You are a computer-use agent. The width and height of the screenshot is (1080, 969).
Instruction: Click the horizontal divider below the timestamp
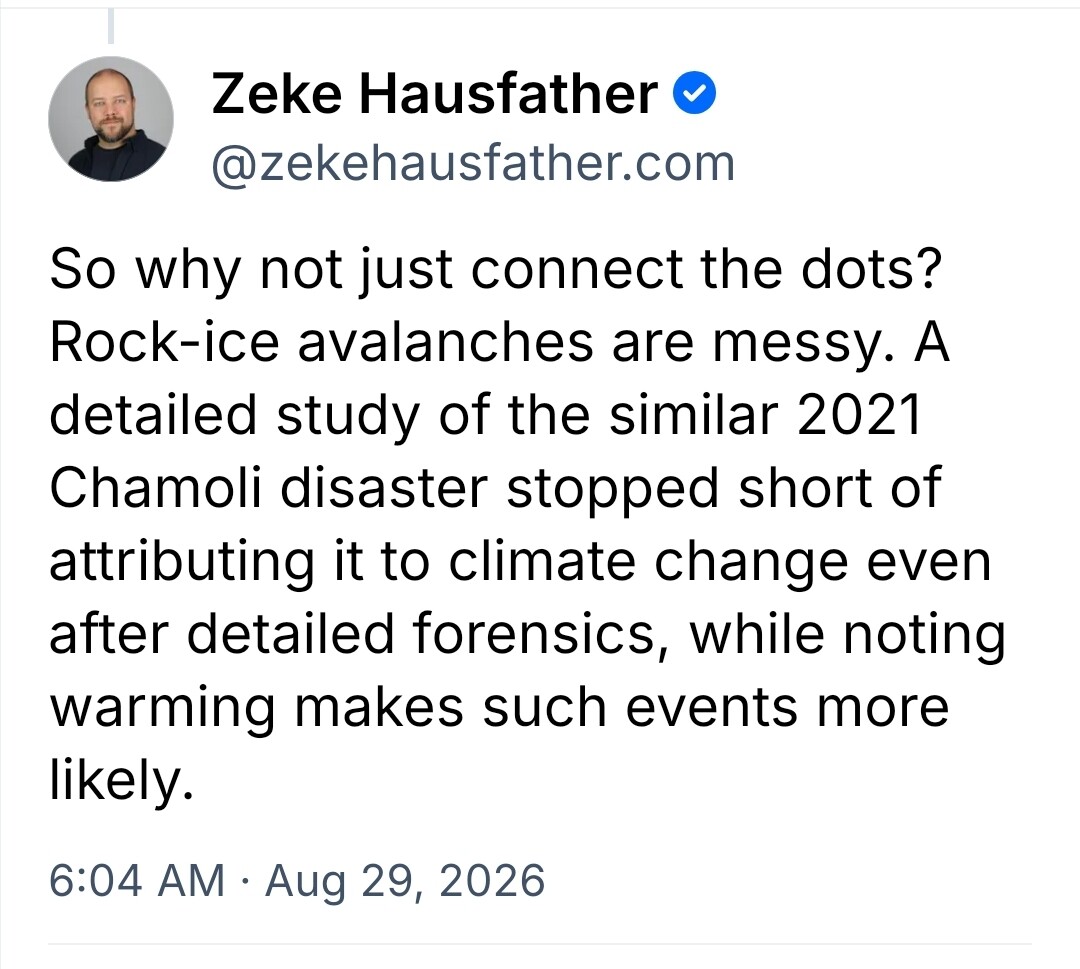540,944
